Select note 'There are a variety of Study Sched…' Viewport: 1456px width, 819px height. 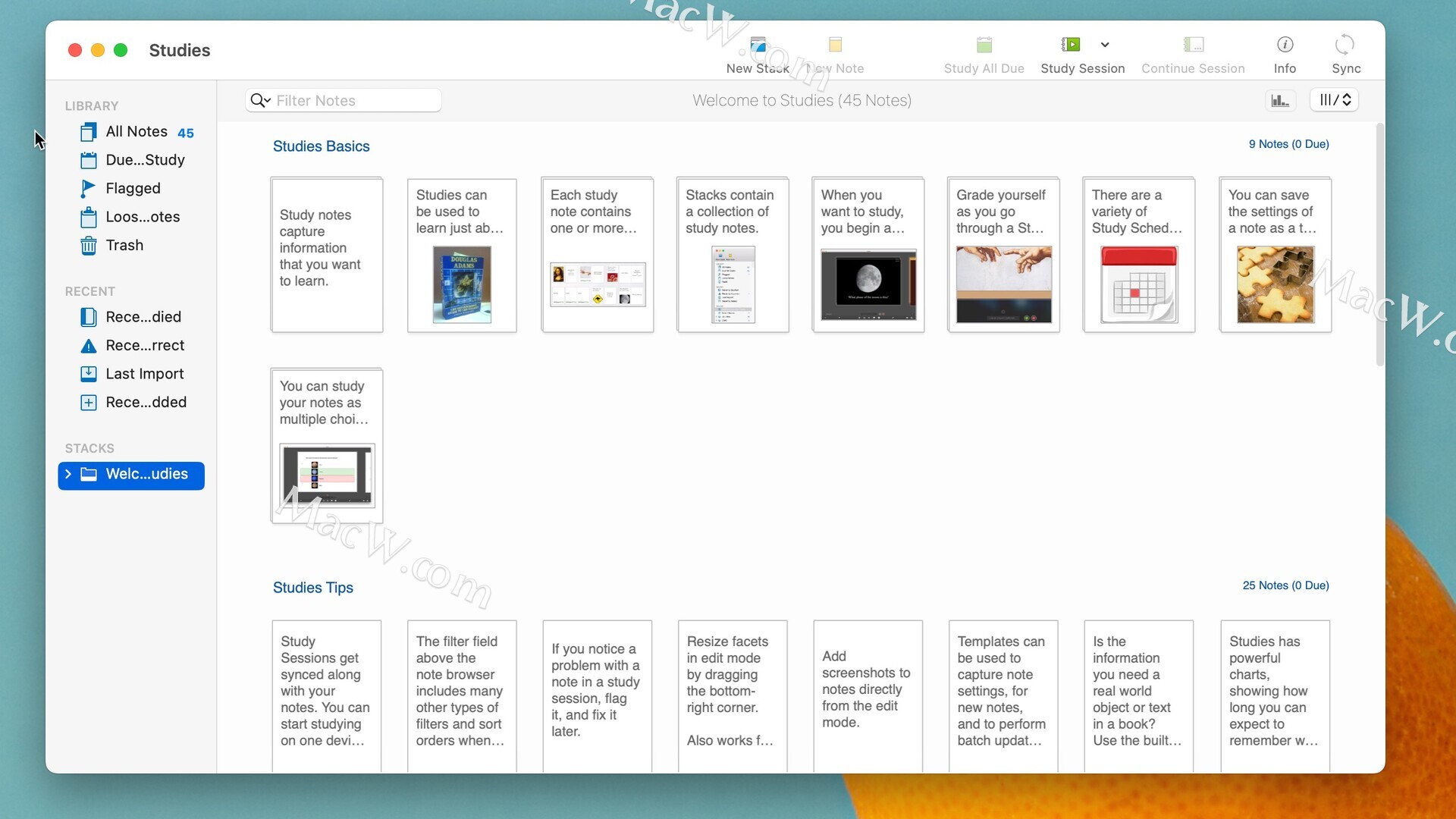pyautogui.click(x=1139, y=255)
